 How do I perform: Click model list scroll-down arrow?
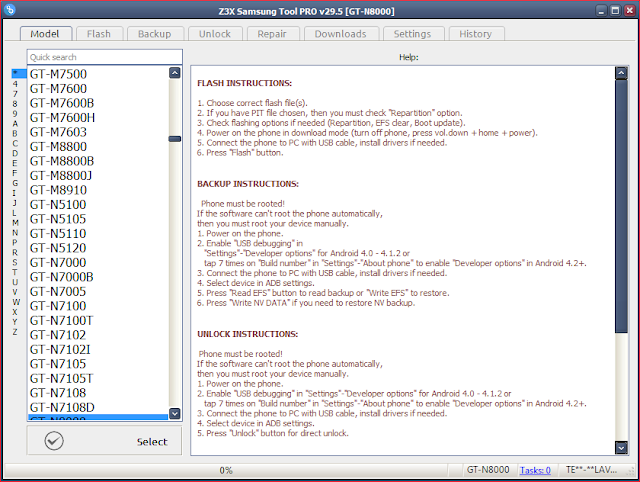(x=175, y=413)
